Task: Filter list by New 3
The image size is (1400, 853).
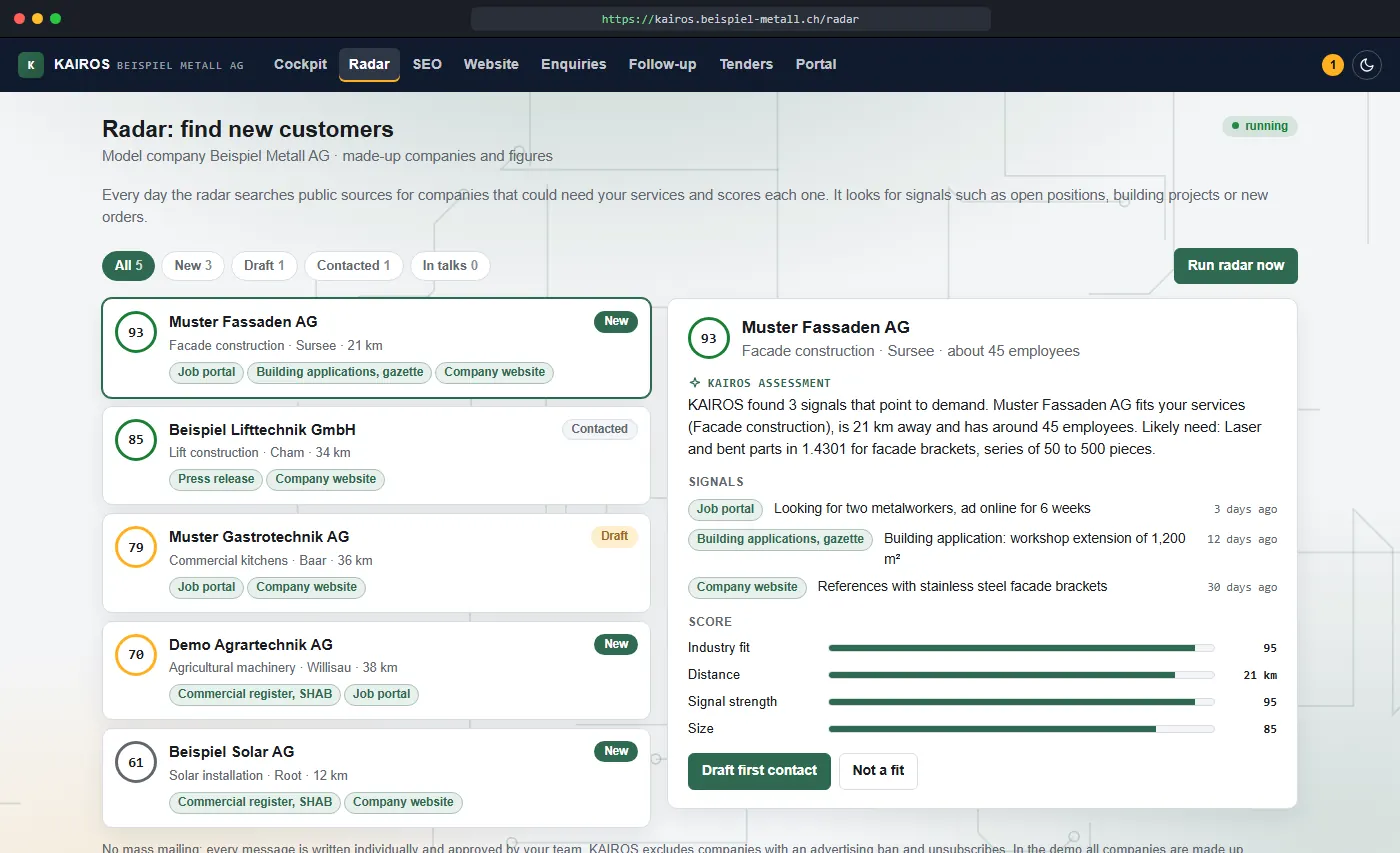Action: pyautogui.click(x=193, y=266)
